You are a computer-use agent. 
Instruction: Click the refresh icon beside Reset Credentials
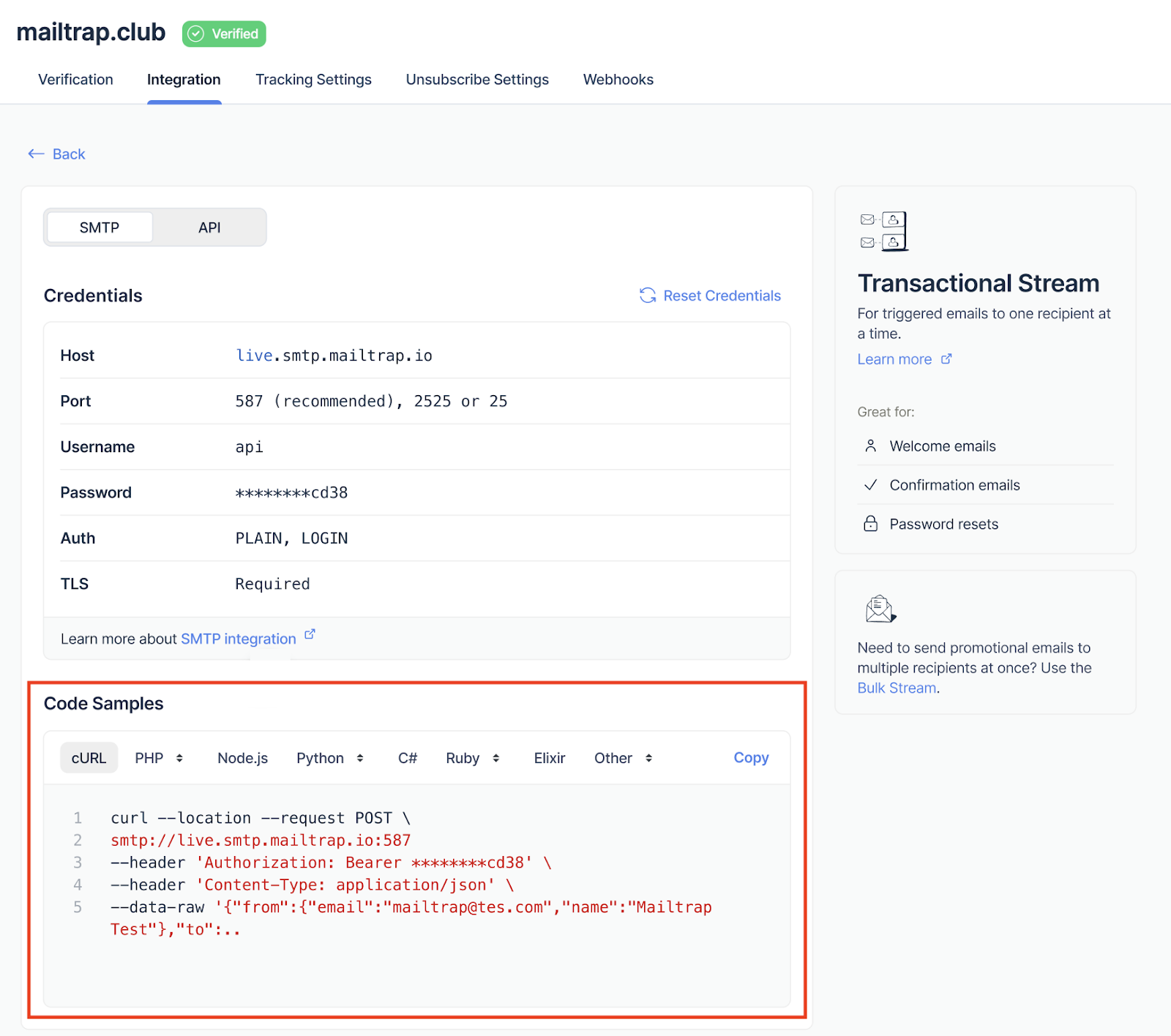pos(647,296)
